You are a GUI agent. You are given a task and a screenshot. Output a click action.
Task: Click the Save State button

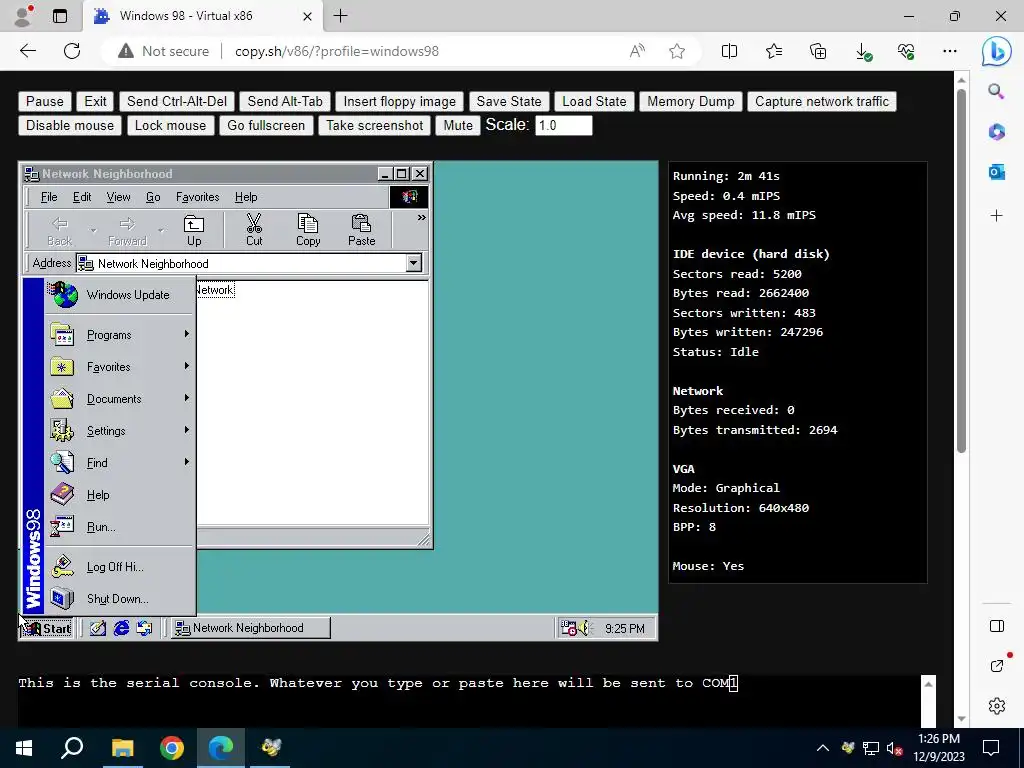click(x=509, y=101)
